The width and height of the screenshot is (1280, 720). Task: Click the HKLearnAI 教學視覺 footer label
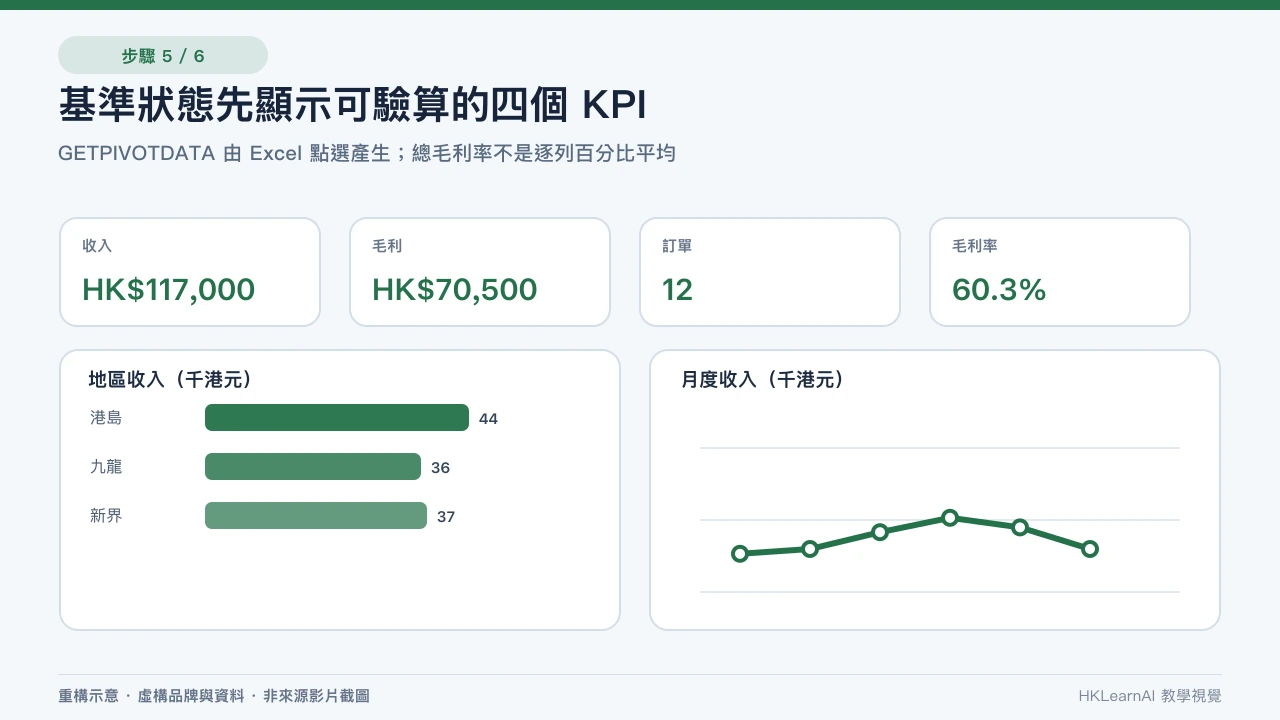(x=1150, y=695)
